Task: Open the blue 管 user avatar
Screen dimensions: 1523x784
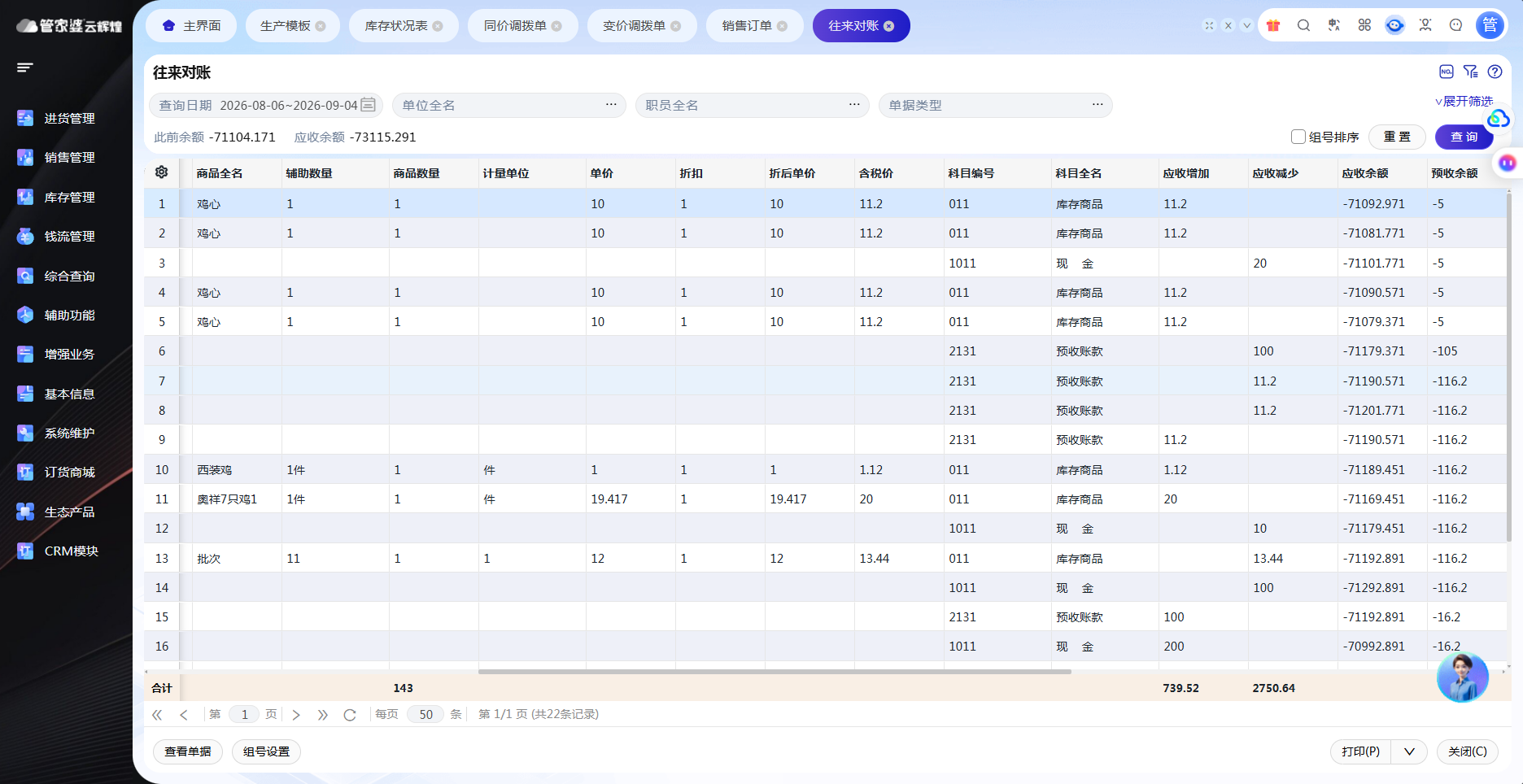Action: [x=1490, y=25]
